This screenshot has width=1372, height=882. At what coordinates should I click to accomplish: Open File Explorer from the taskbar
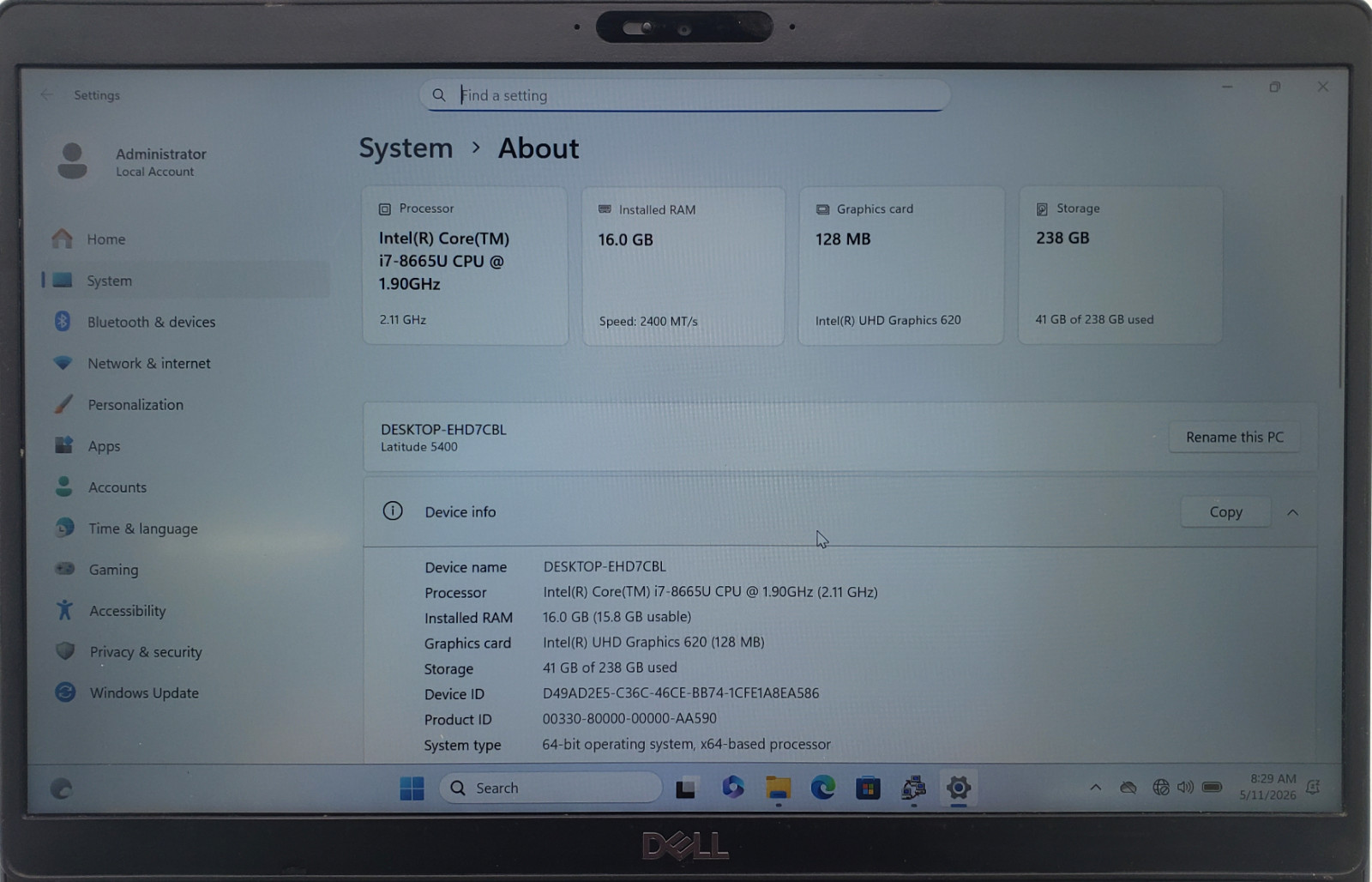(778, 788)
